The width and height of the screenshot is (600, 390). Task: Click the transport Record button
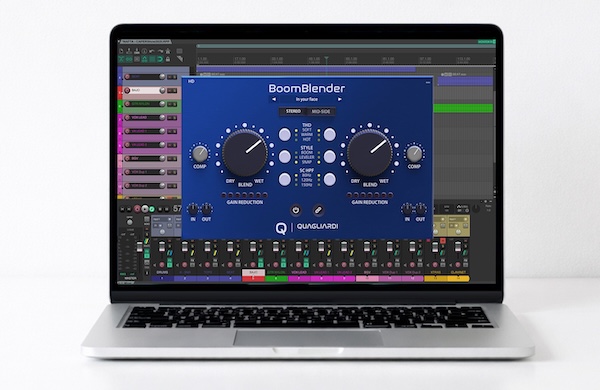coord(137,209)
